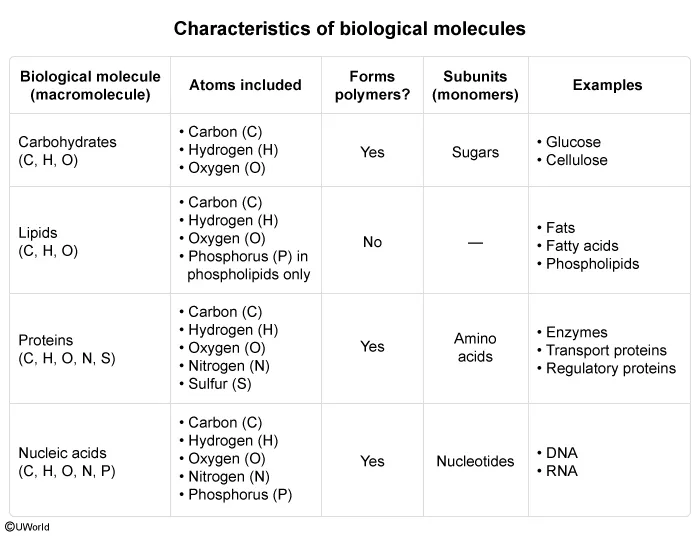Click the 'Proteins (C, H, O, N, S)' label
Viewport: 700px width, 537px height.
(x=67, y=349)
